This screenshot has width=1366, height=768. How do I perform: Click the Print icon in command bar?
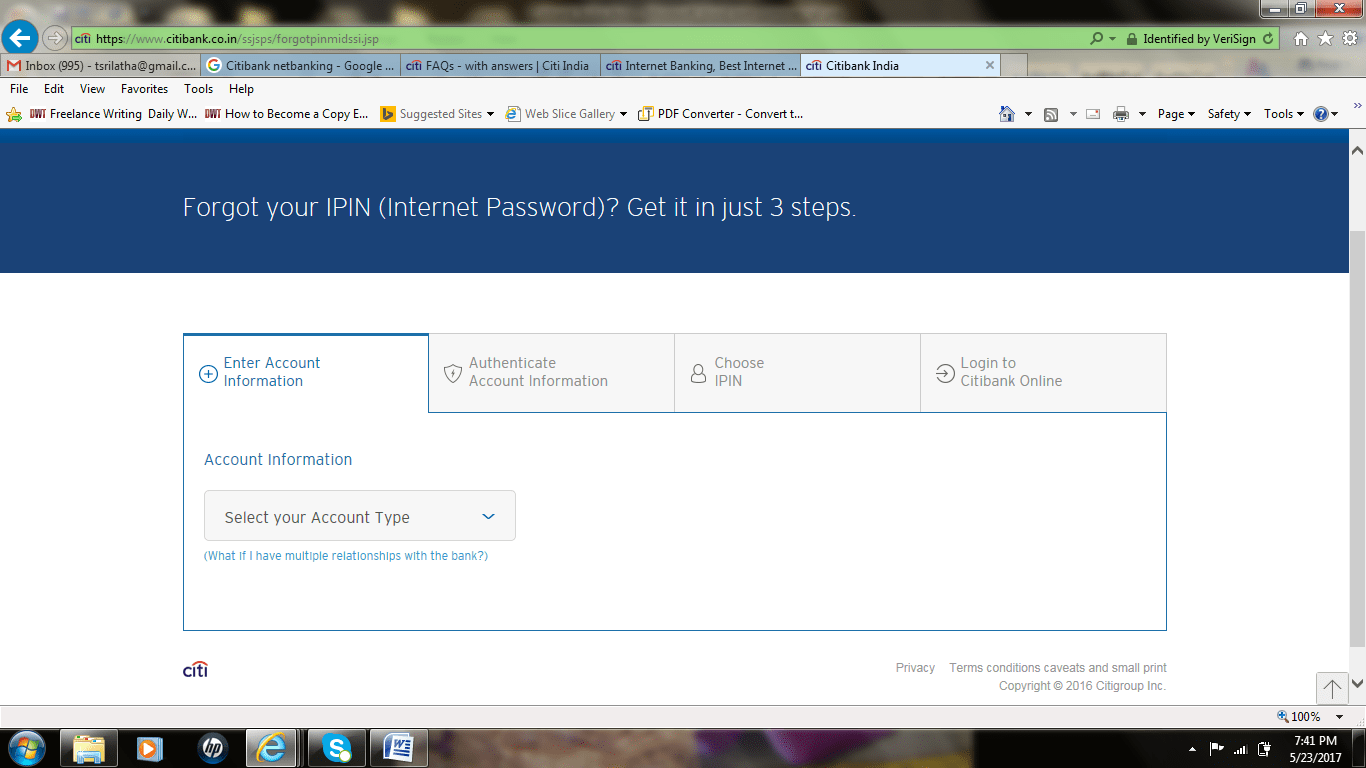(1121, 114)
